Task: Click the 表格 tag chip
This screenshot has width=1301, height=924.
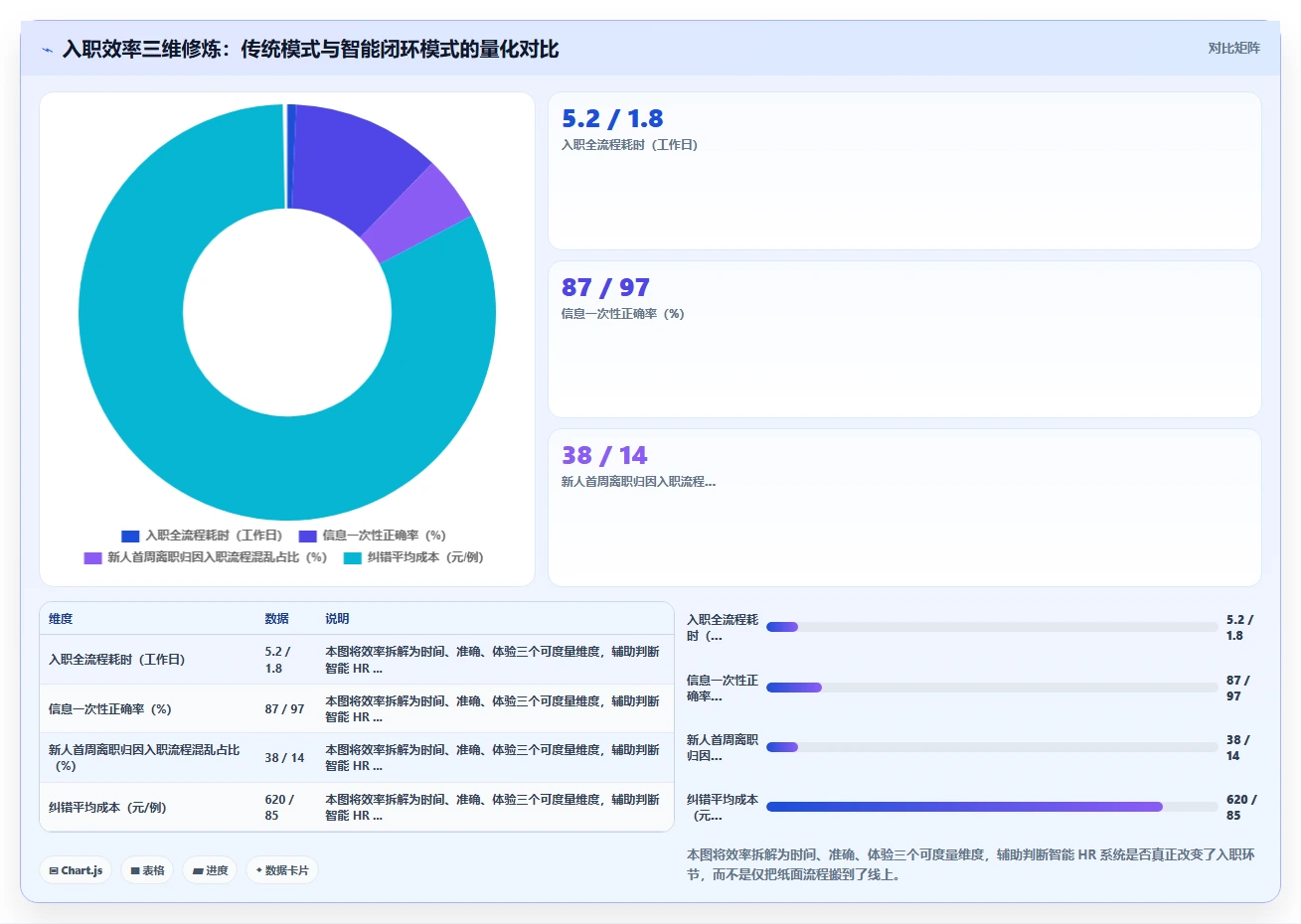Action: [x=147, y=870]
